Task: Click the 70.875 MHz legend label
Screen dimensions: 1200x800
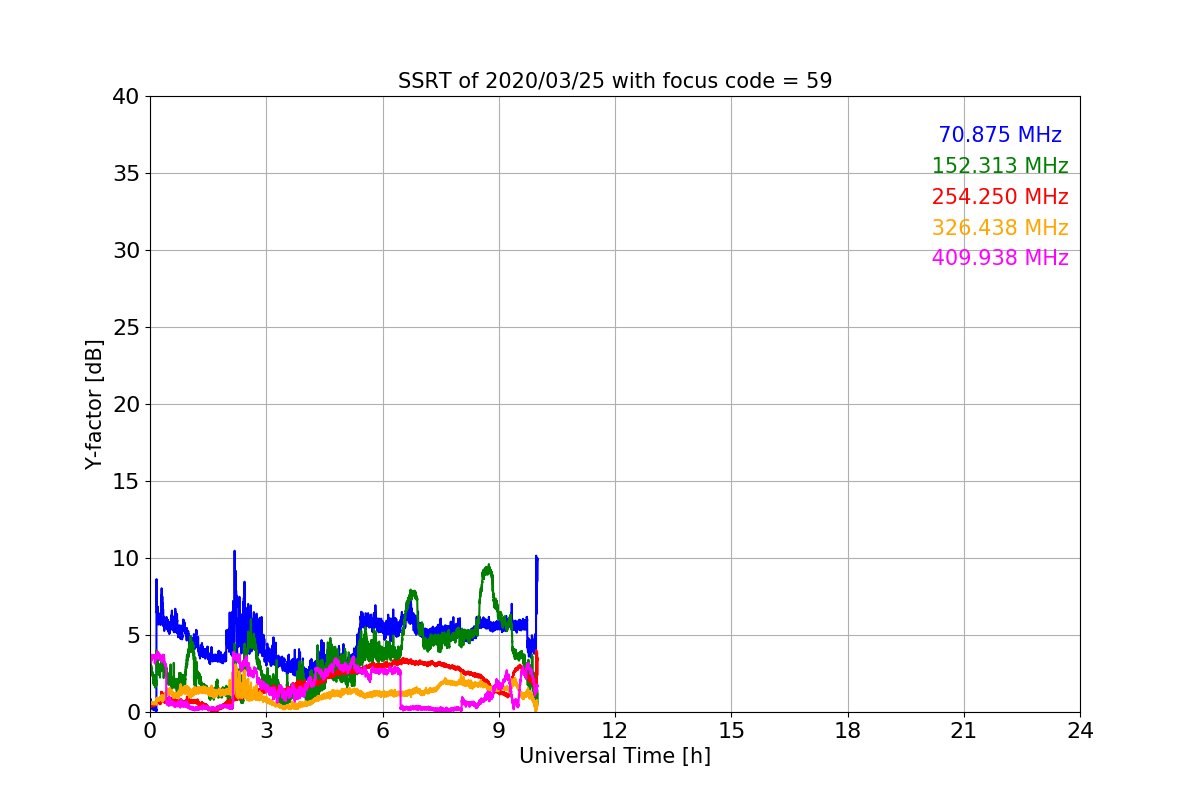Action: point(999,135)
